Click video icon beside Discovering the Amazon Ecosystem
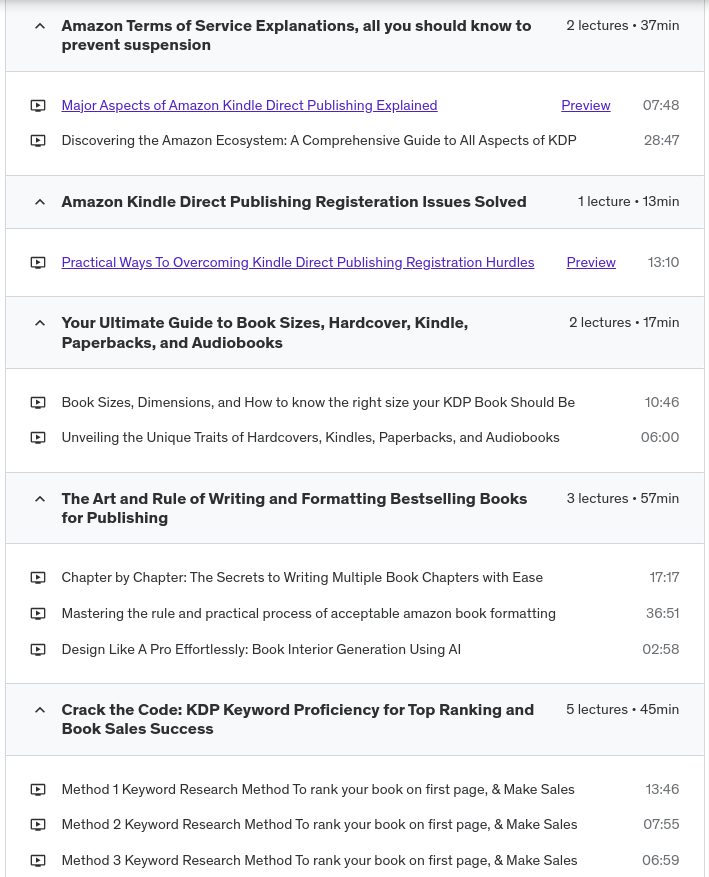Screen dimensions: 709x877 click(38, 141)
